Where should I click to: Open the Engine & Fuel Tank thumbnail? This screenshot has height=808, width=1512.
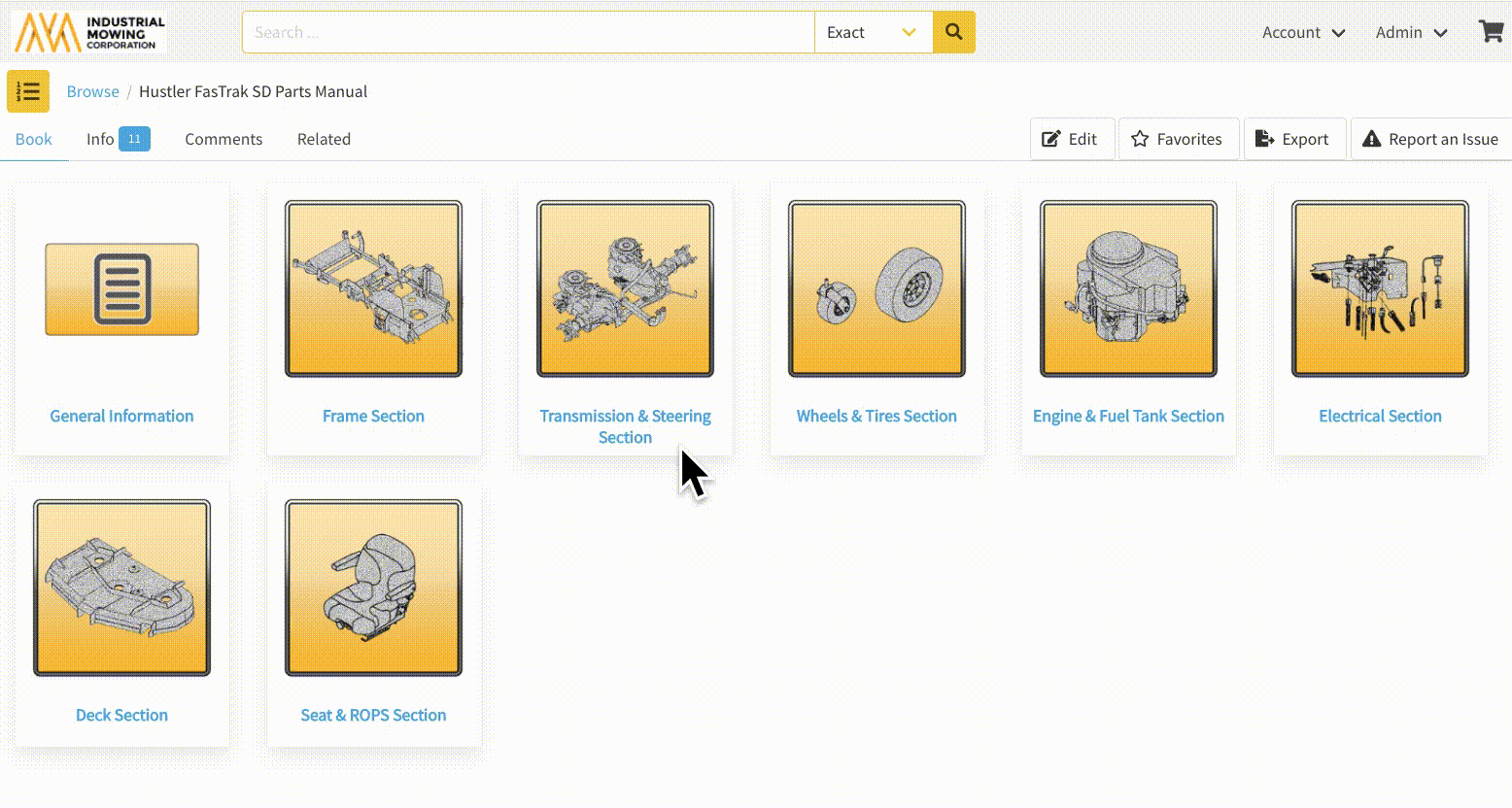[1128, 289]
